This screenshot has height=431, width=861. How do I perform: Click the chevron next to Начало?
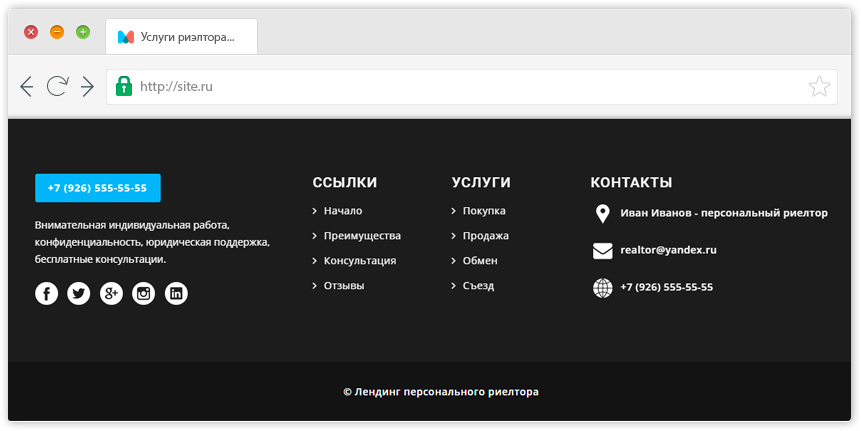click(315, 211)
